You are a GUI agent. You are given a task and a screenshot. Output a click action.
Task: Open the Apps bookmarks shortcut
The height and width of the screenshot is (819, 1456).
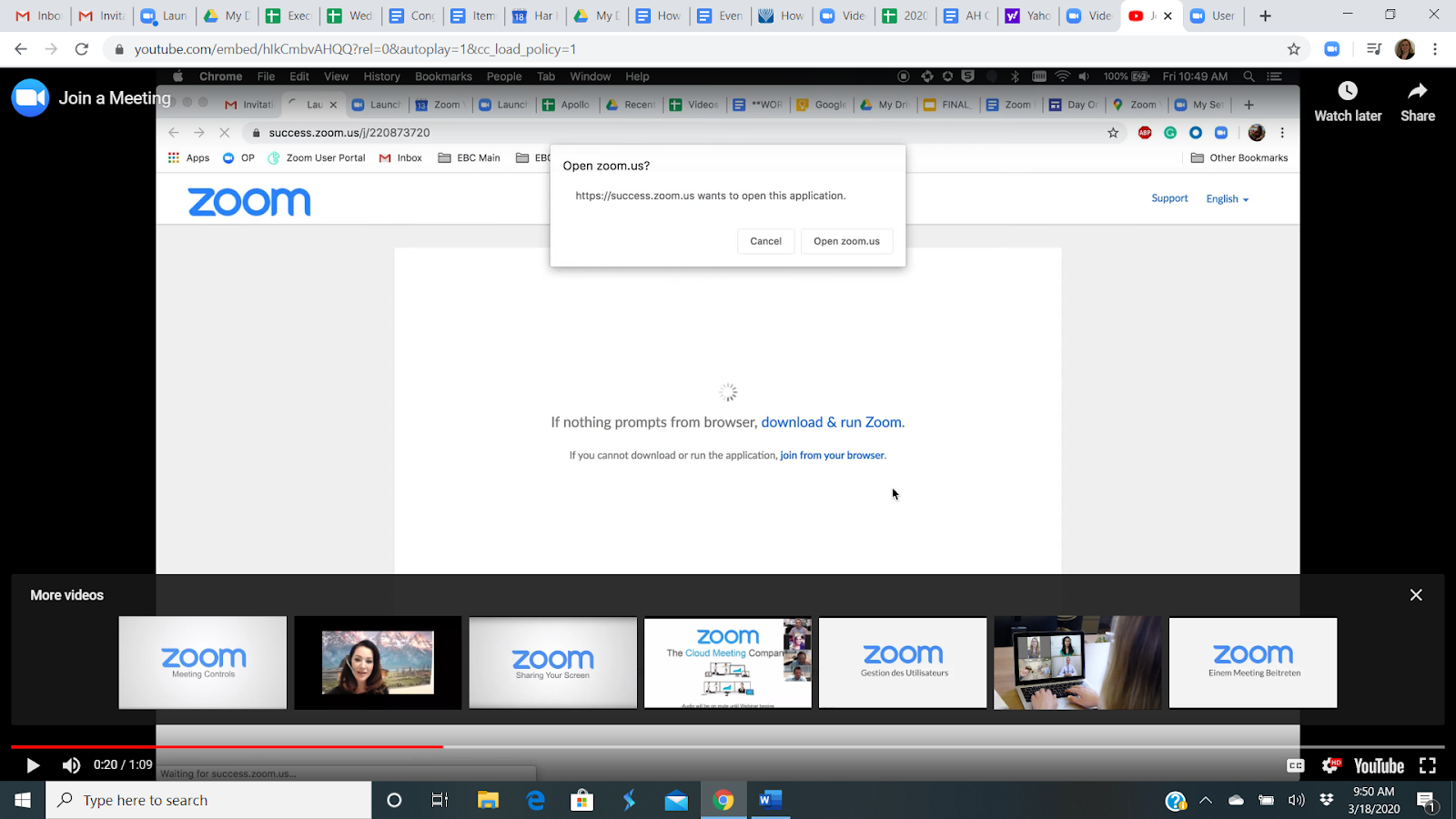(x=188, y=157)
